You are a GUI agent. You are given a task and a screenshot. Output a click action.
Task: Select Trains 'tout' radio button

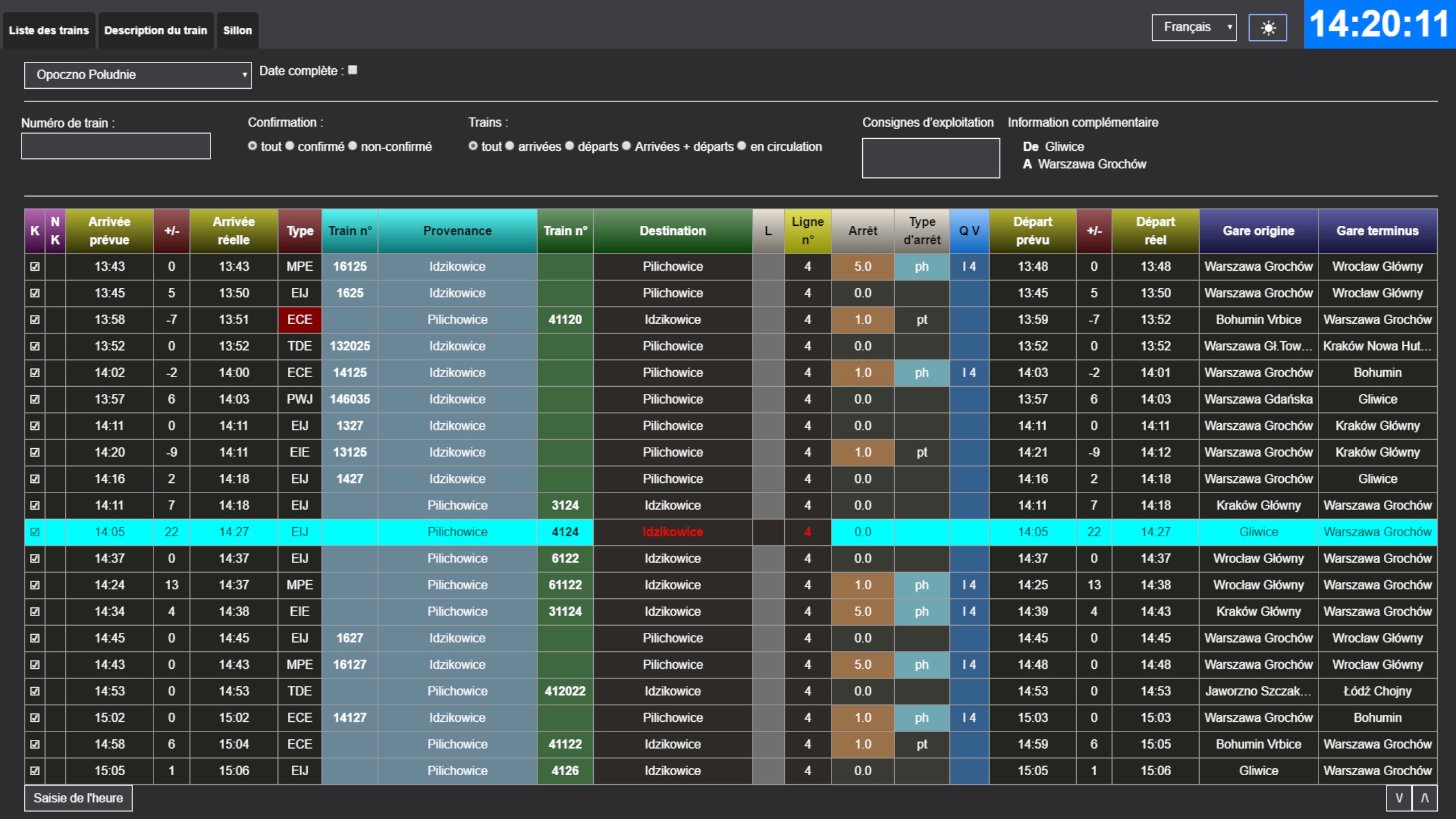473,146
